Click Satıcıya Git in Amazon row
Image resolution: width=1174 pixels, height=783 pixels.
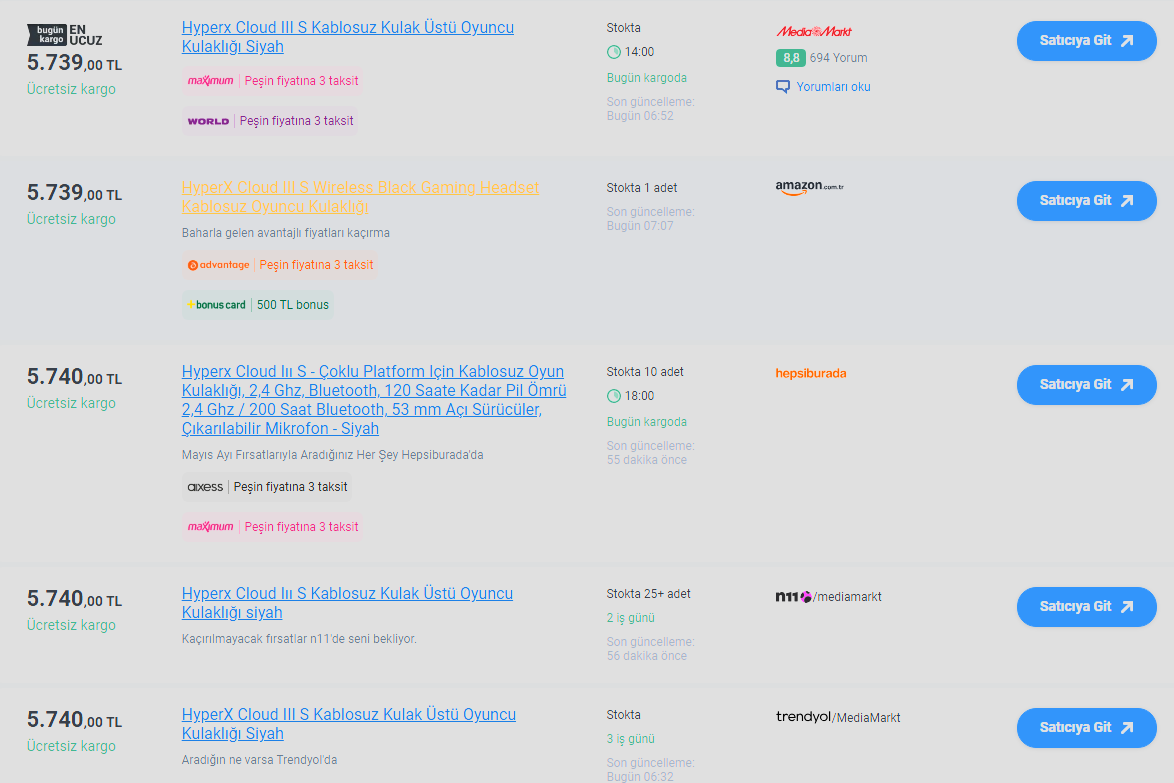(1086, 201)
